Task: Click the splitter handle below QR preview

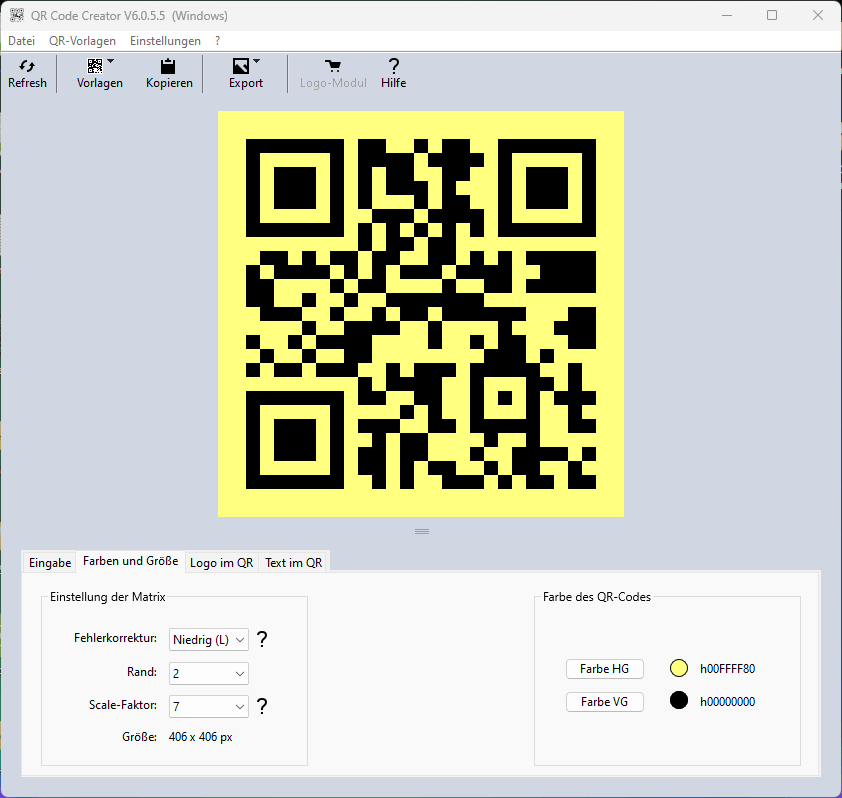Action: [422, 532]
